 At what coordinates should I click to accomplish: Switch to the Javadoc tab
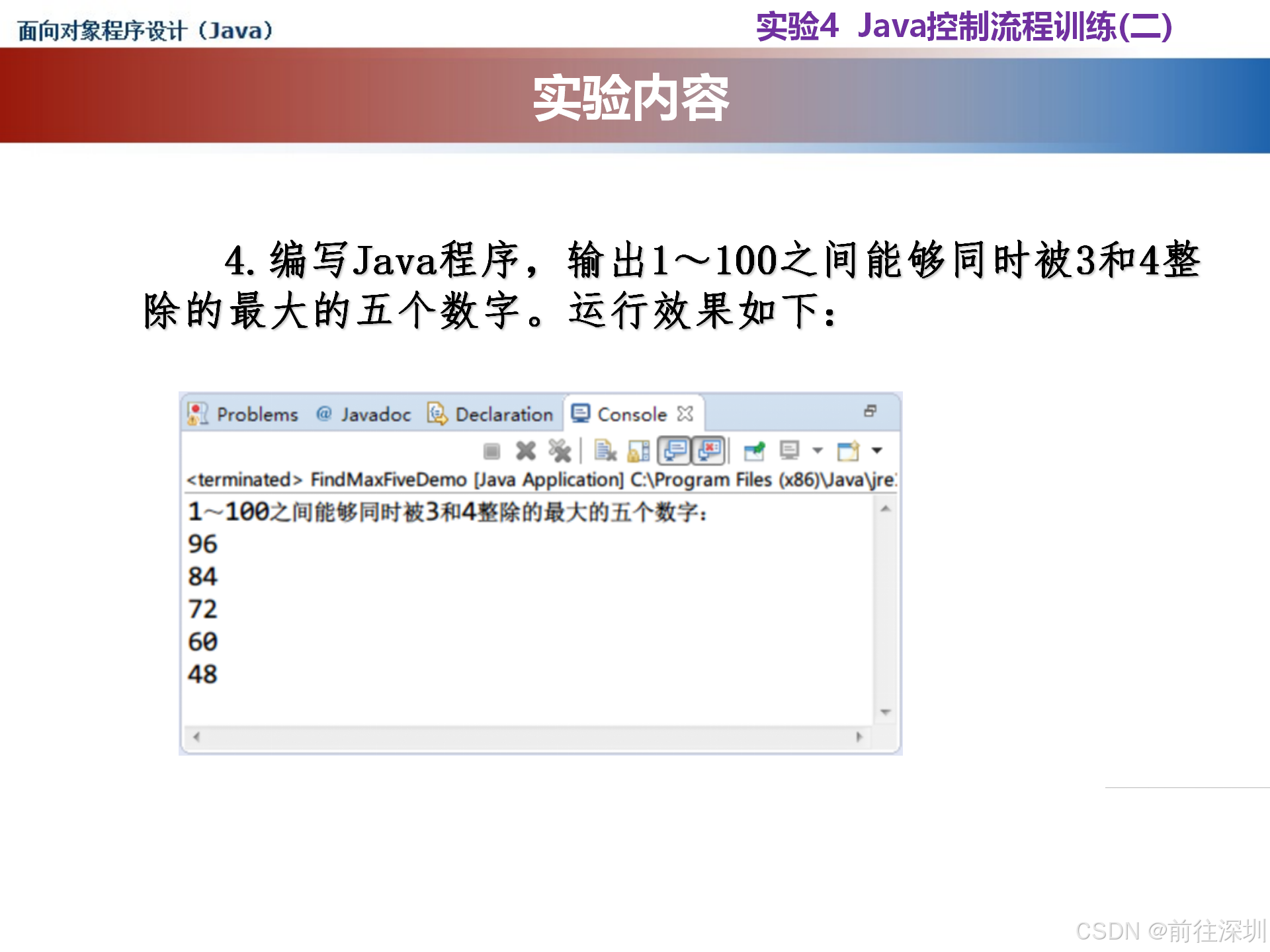[x=375, y=415]
